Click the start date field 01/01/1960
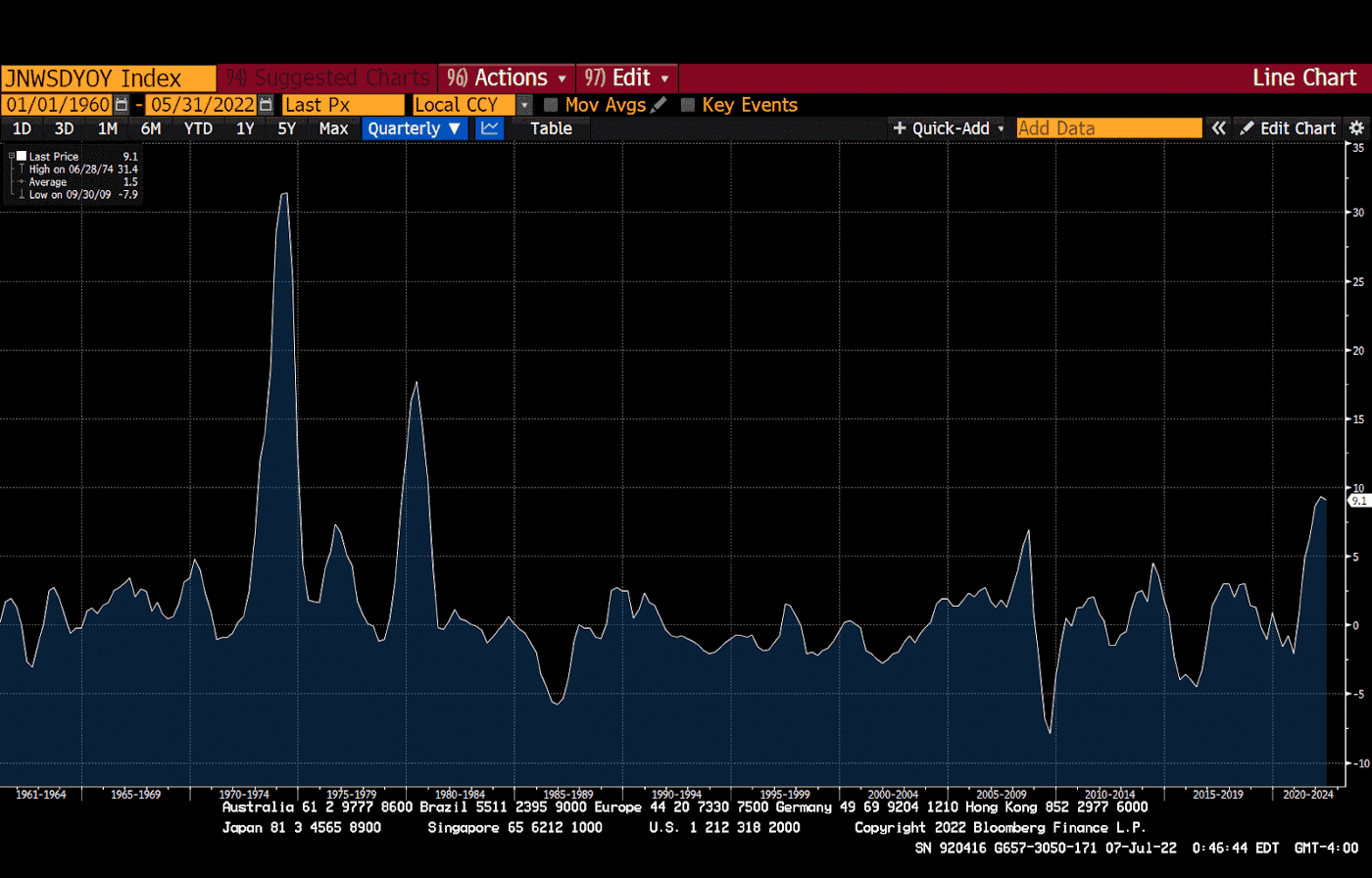The height and width of the screenshot is (878, 1372). point(57,105)
